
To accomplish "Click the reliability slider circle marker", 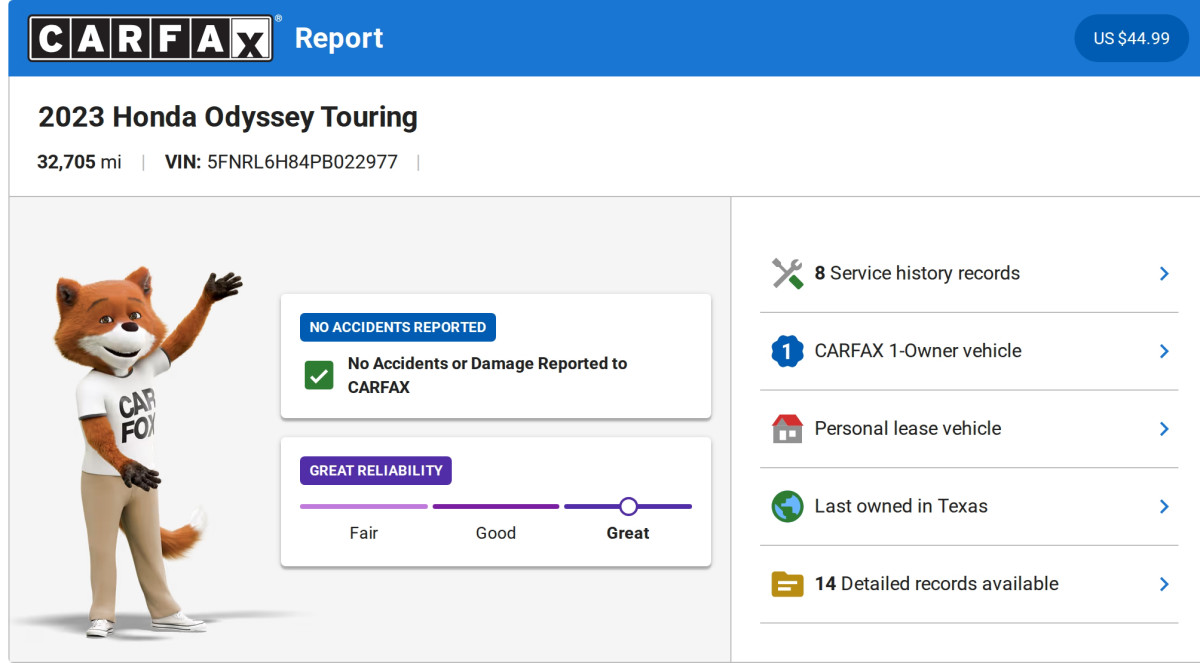I will [628, 506].
